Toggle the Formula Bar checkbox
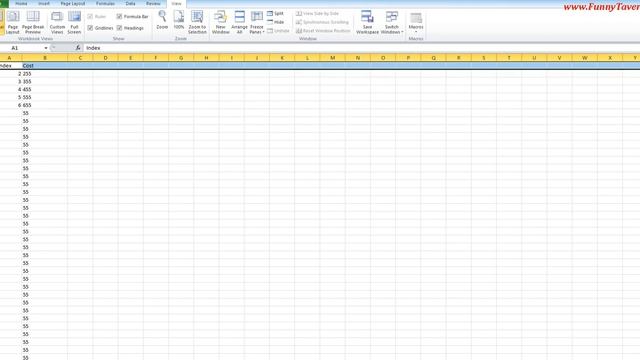 tap(119, 16)
